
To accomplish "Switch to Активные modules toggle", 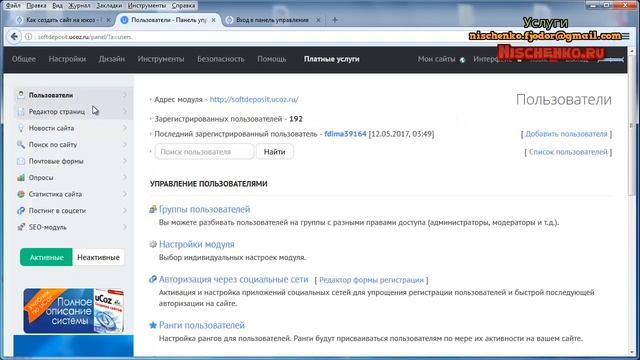I will [47, 257].
